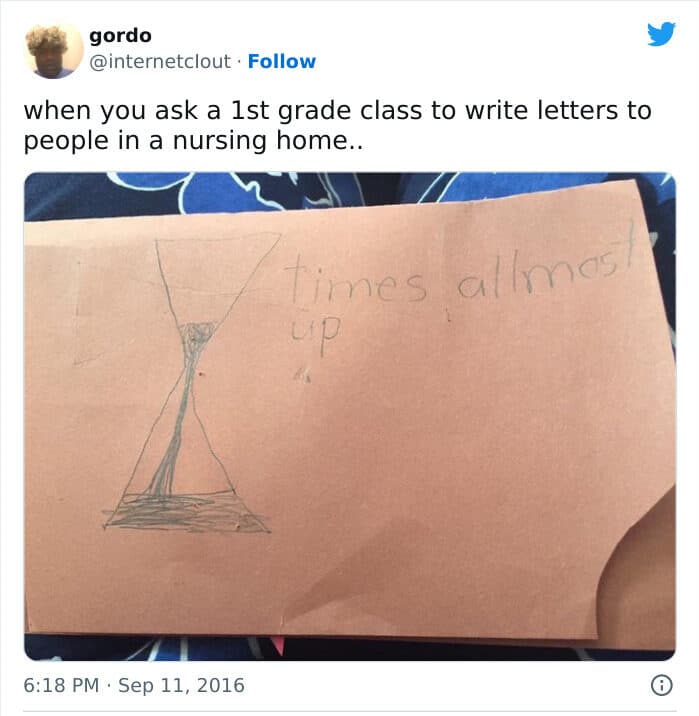This screenshot has height=716, width=699.
Task: Click the hourglass narrow neck scribble
Action: pyautogui.click(x=196, y=338)
